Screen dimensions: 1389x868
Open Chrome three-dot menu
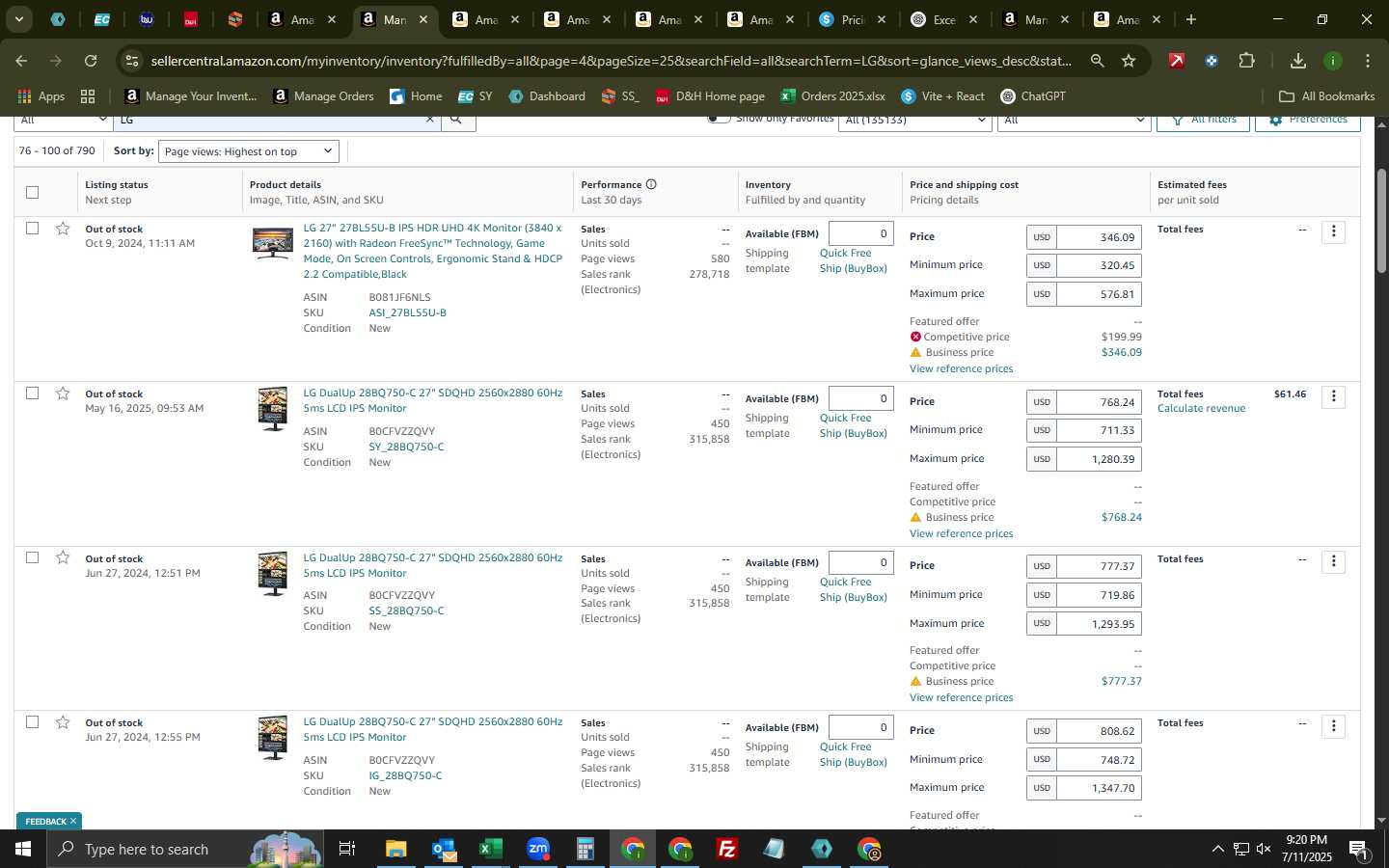point(1368,61)
